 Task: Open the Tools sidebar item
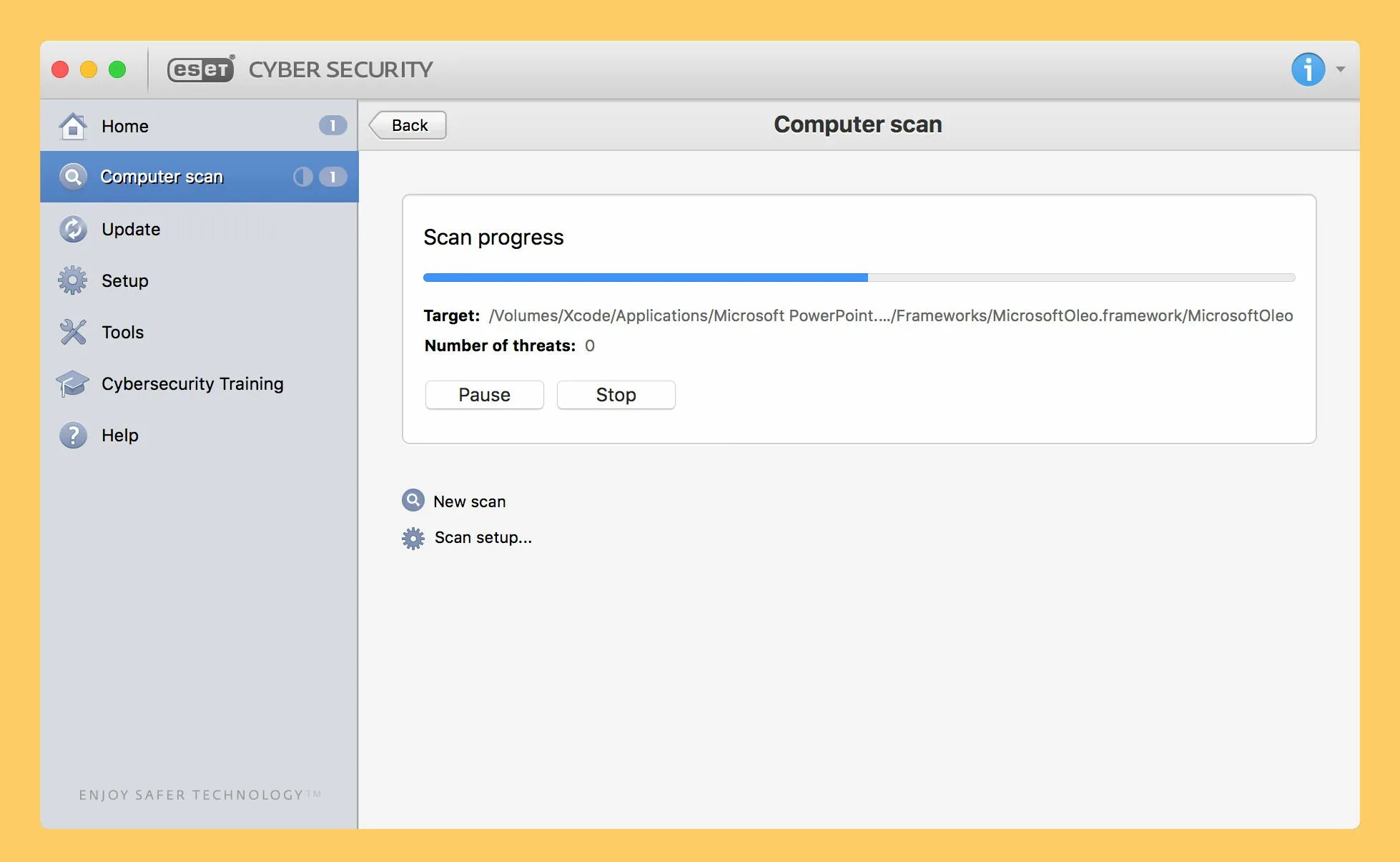tap(122, 332)
